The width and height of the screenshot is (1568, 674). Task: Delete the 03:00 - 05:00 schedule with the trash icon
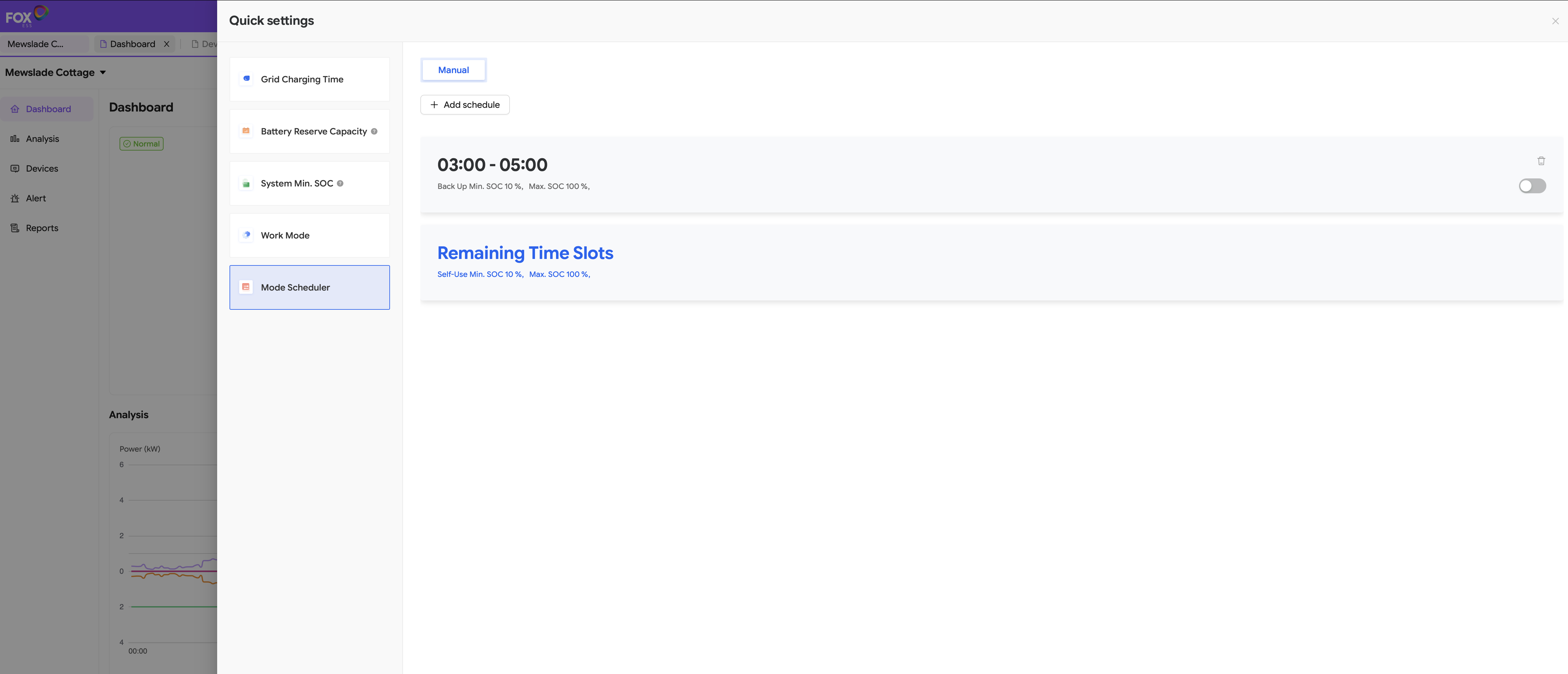point(1541,161)
